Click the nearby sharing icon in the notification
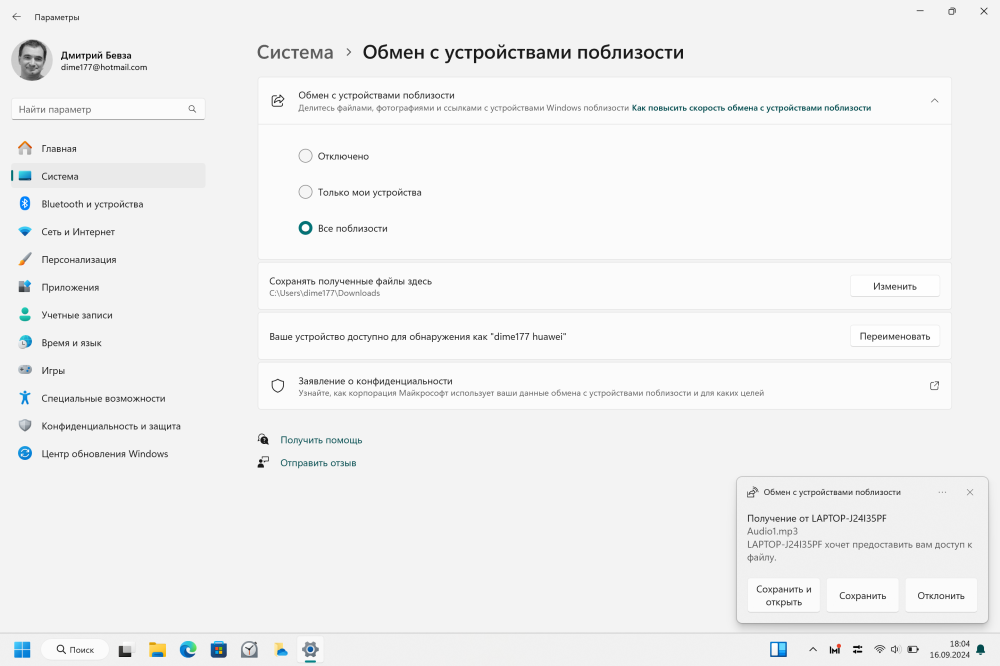The height and width of the screenshot is (666, 1000). 753,492
